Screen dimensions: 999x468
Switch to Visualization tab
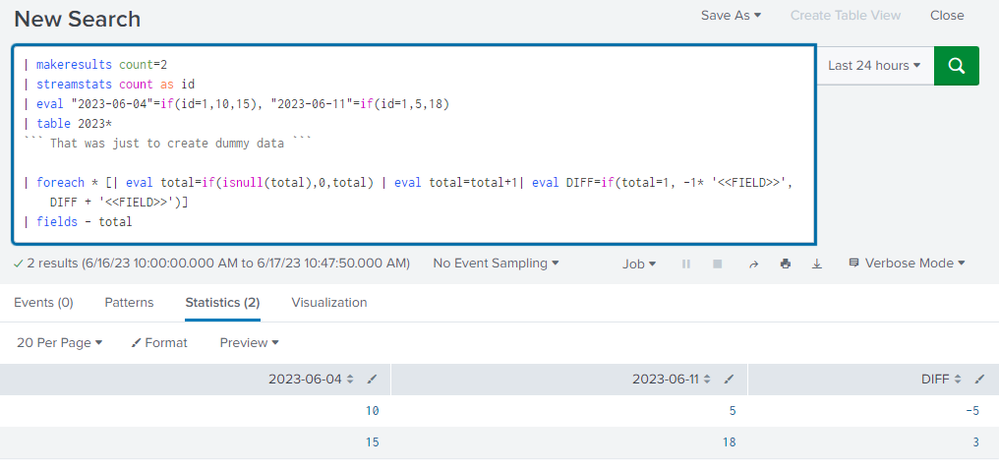click(x=329, y=302)
